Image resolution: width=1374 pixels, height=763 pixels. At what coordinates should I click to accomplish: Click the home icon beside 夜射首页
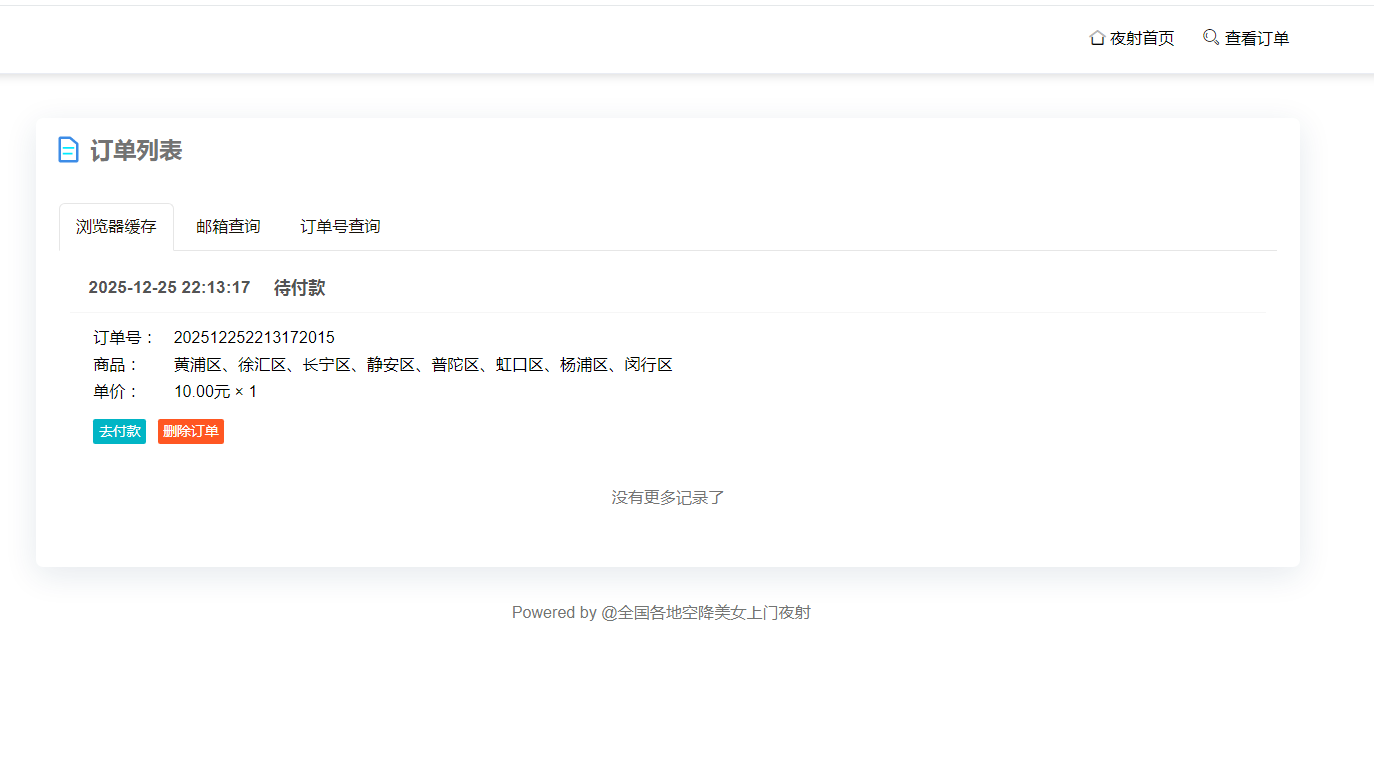click(1096, 37)
